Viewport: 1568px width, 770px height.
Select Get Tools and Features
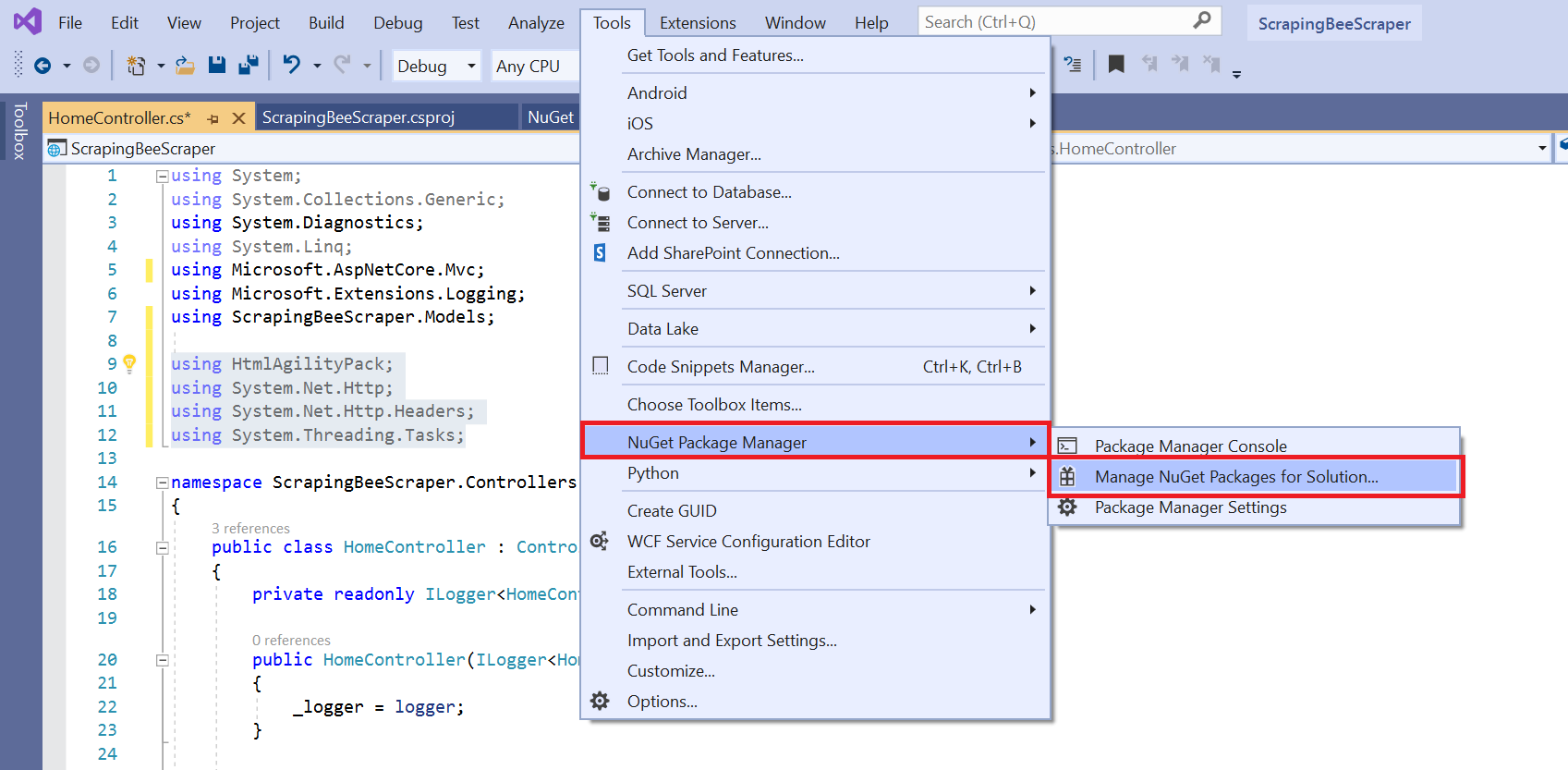click(x=816, y=55)
